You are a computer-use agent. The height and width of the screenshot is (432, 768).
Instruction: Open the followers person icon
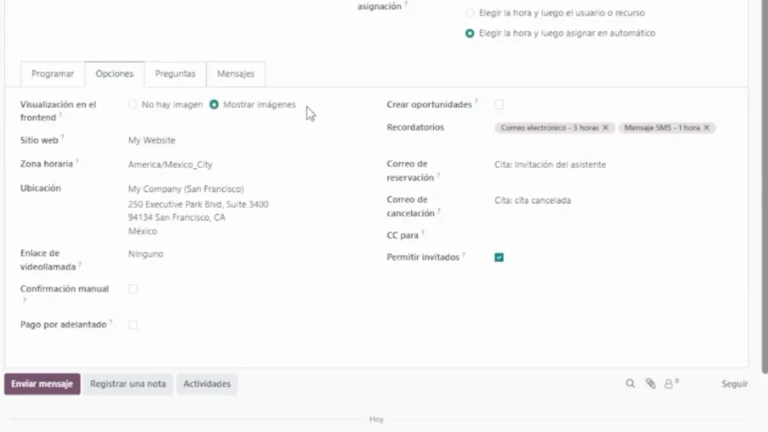coord(669,383)
